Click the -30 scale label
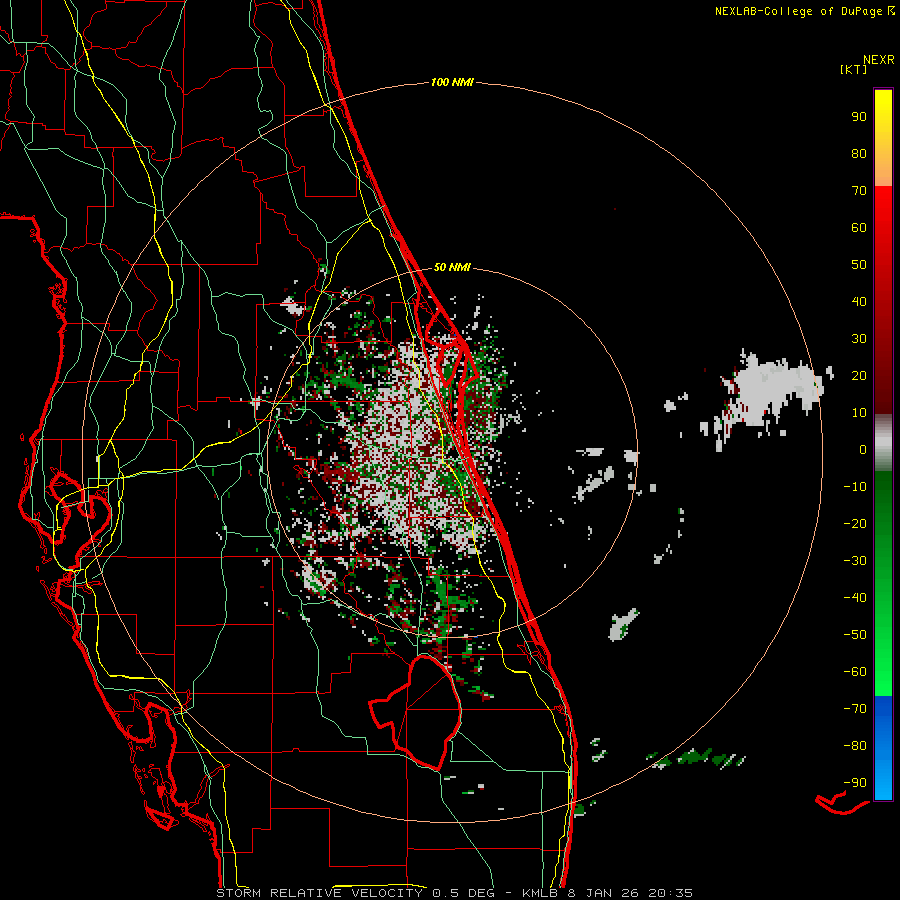The image size is (900, 900). click(855, 561)
